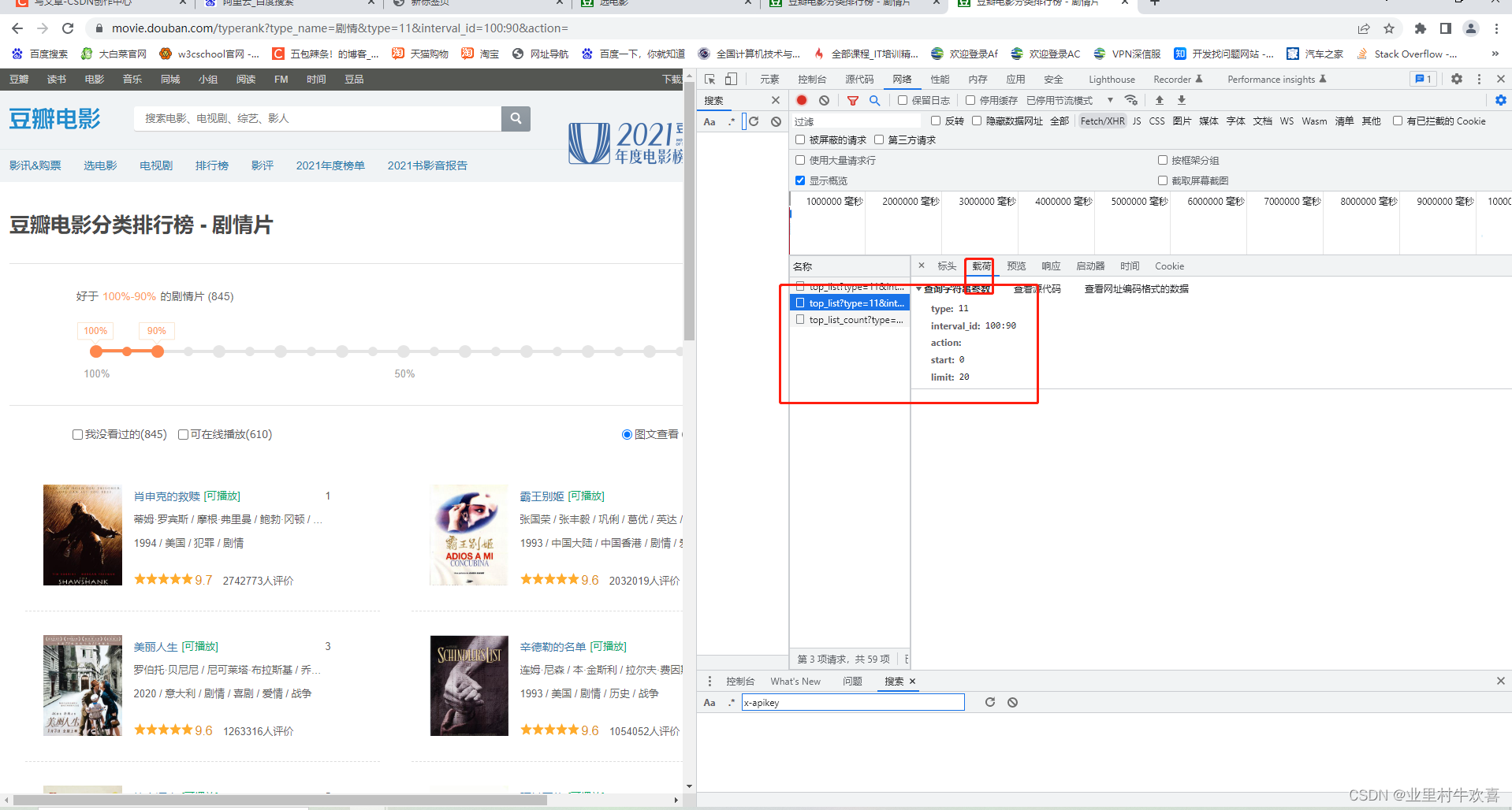Screen dimensions: 1512x810
Task: Open network conditions via the Wi-Fi icon
Action: click(x=1131, y=100)
